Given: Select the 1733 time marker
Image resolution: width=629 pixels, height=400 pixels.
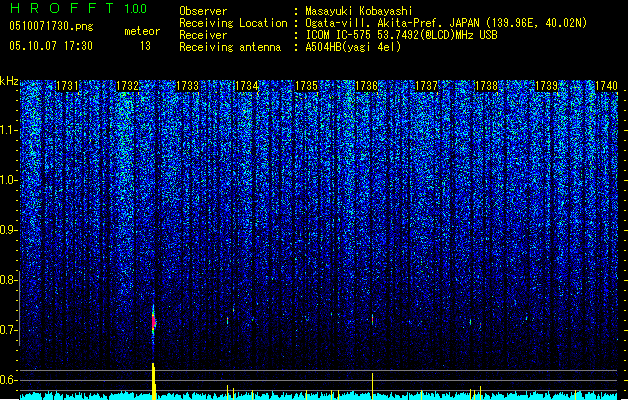Looking at the screenshot, I should [x=187, y=86].
